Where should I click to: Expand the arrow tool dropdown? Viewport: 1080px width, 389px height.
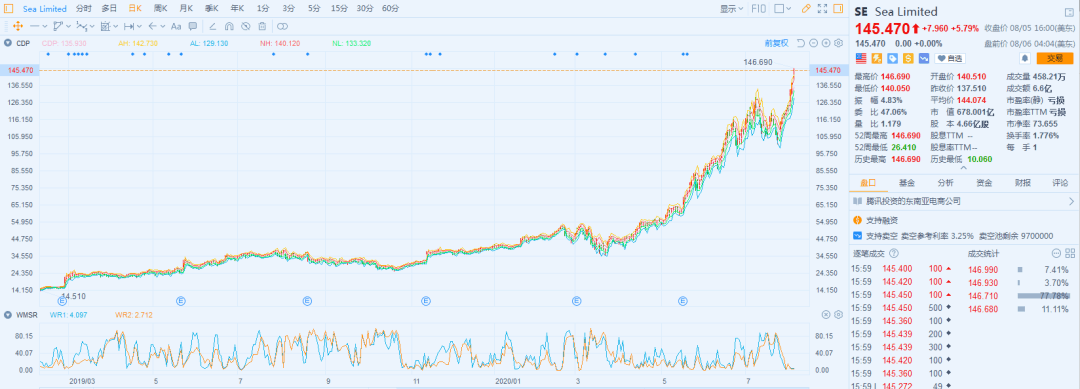163,26
